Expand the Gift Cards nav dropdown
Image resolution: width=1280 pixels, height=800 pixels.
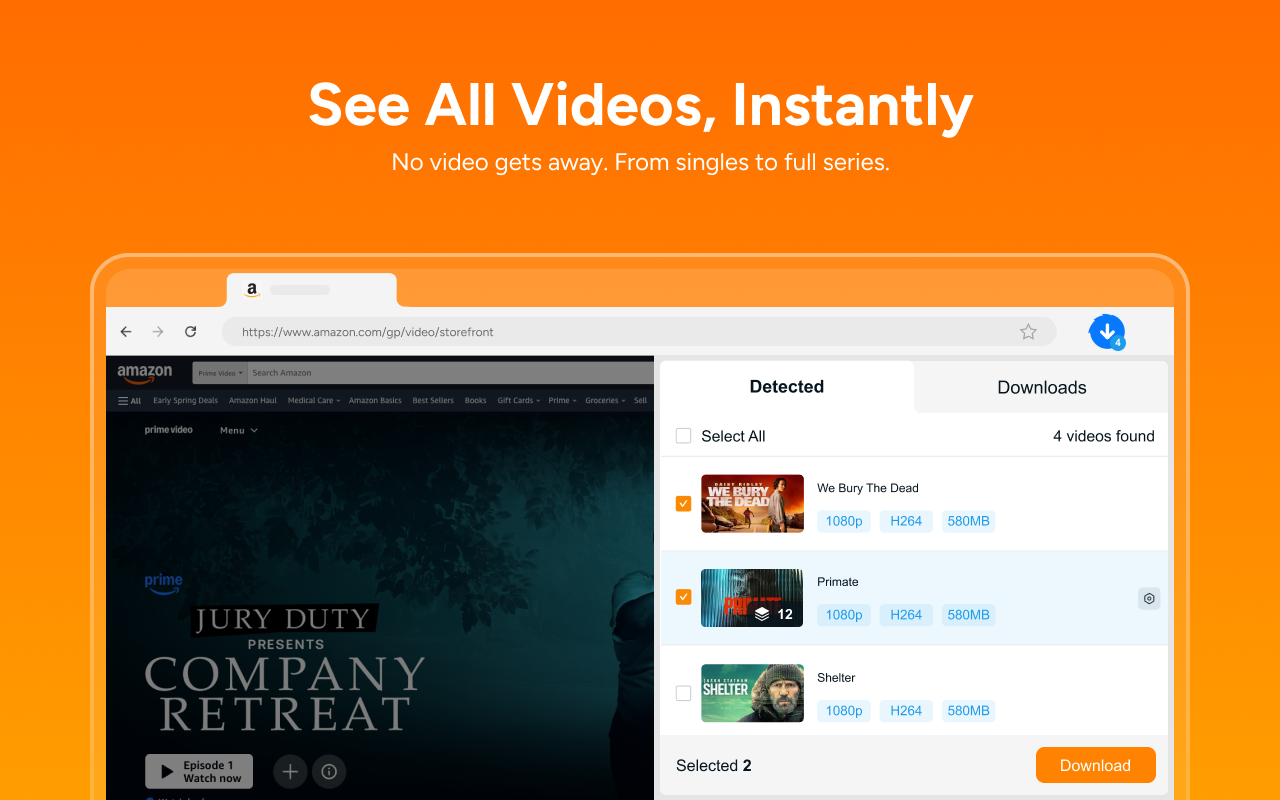coord(519,401)
